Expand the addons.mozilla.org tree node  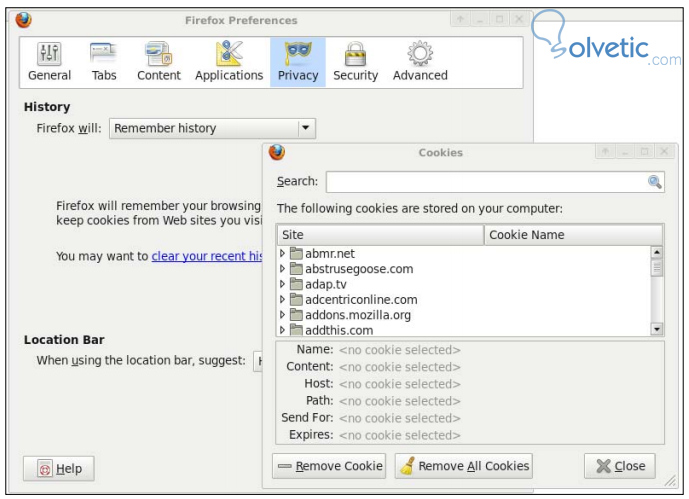[x=282, y=315]
